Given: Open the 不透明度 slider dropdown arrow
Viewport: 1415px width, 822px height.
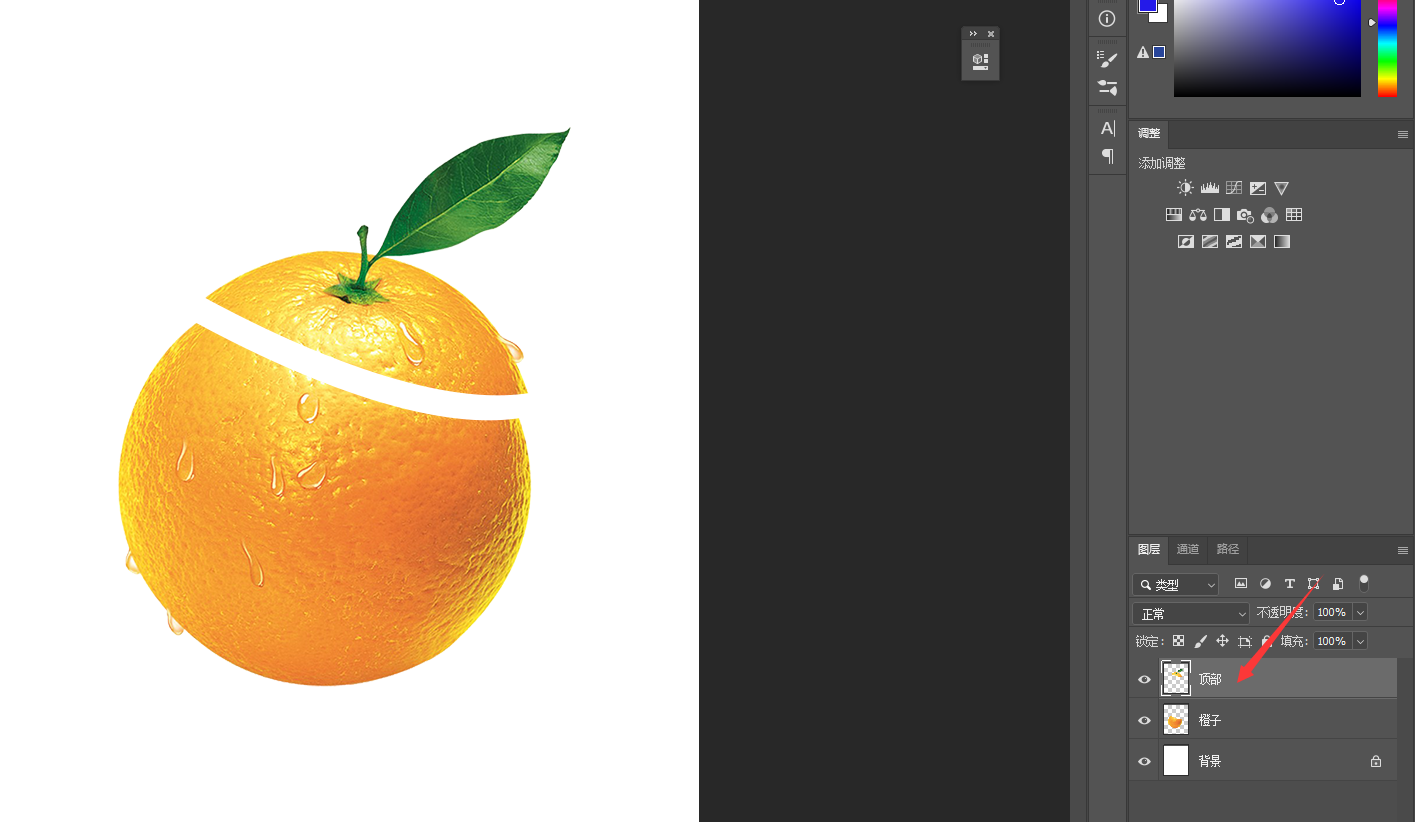Looking at the screenshot, I should (1360, 612).
